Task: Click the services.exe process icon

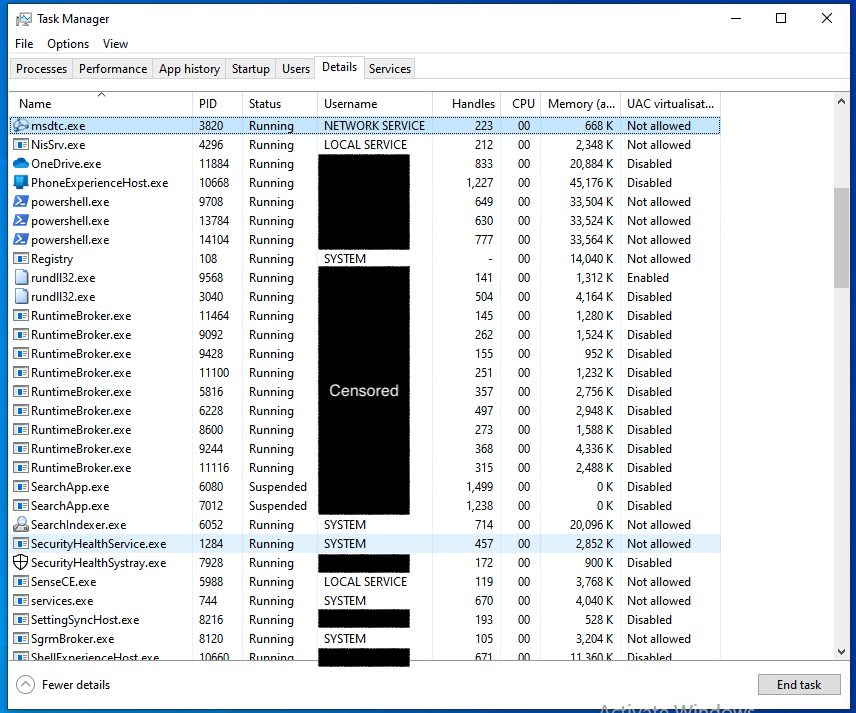Action: [x=21, y=601]
